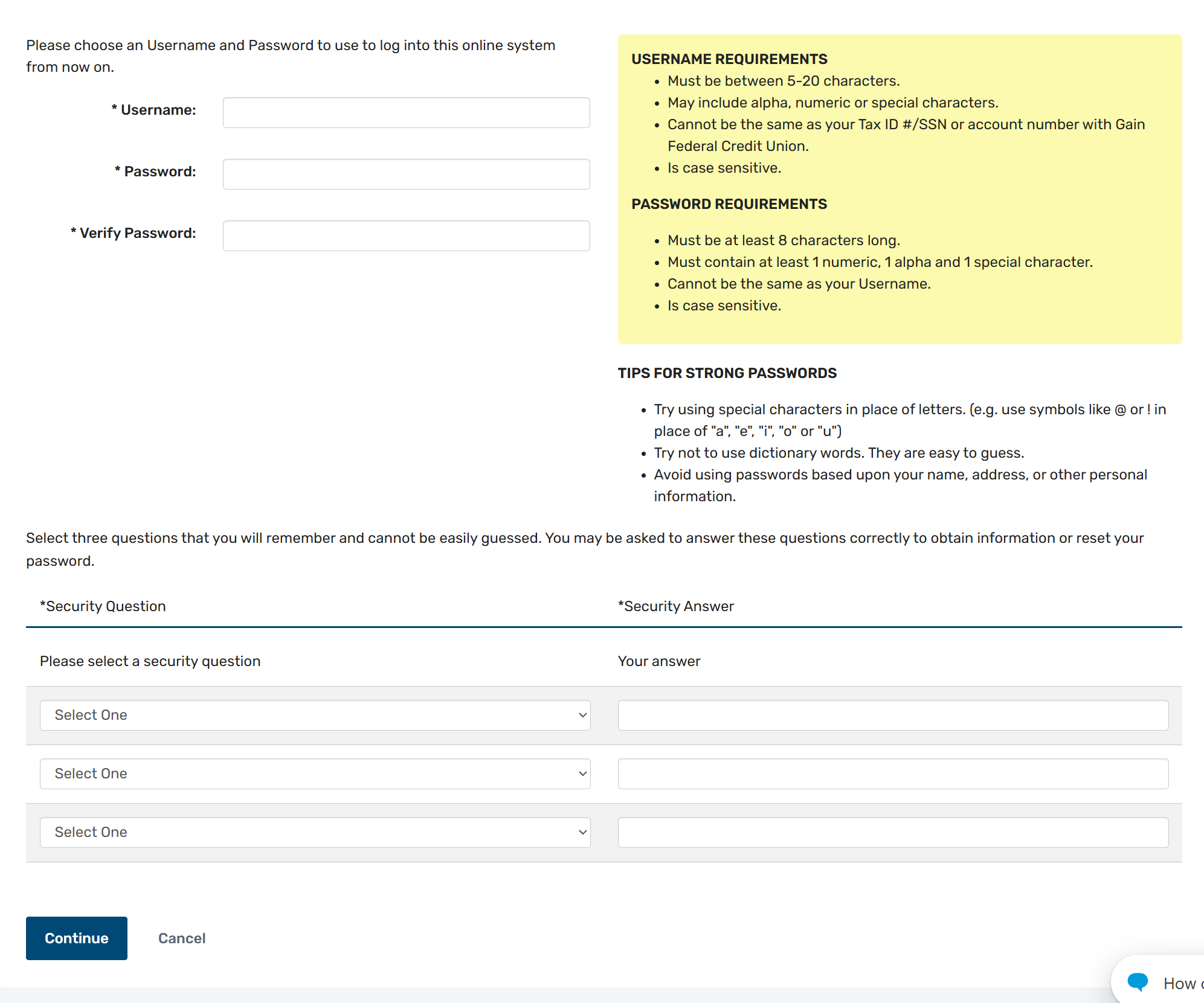This screenshot has width=1204, height=1003.
Task: Click the '*Security Question' column header
Action: click(103, 606)
